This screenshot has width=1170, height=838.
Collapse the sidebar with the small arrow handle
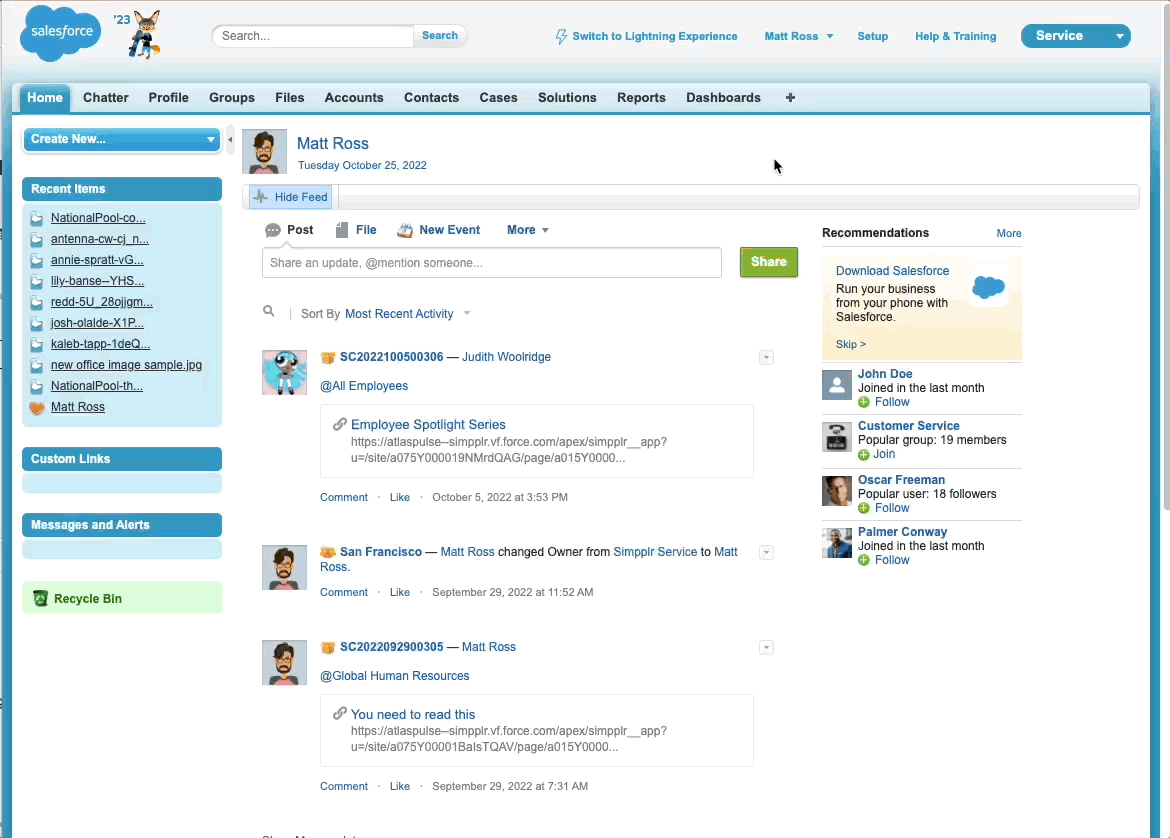[x=230, y=140]
